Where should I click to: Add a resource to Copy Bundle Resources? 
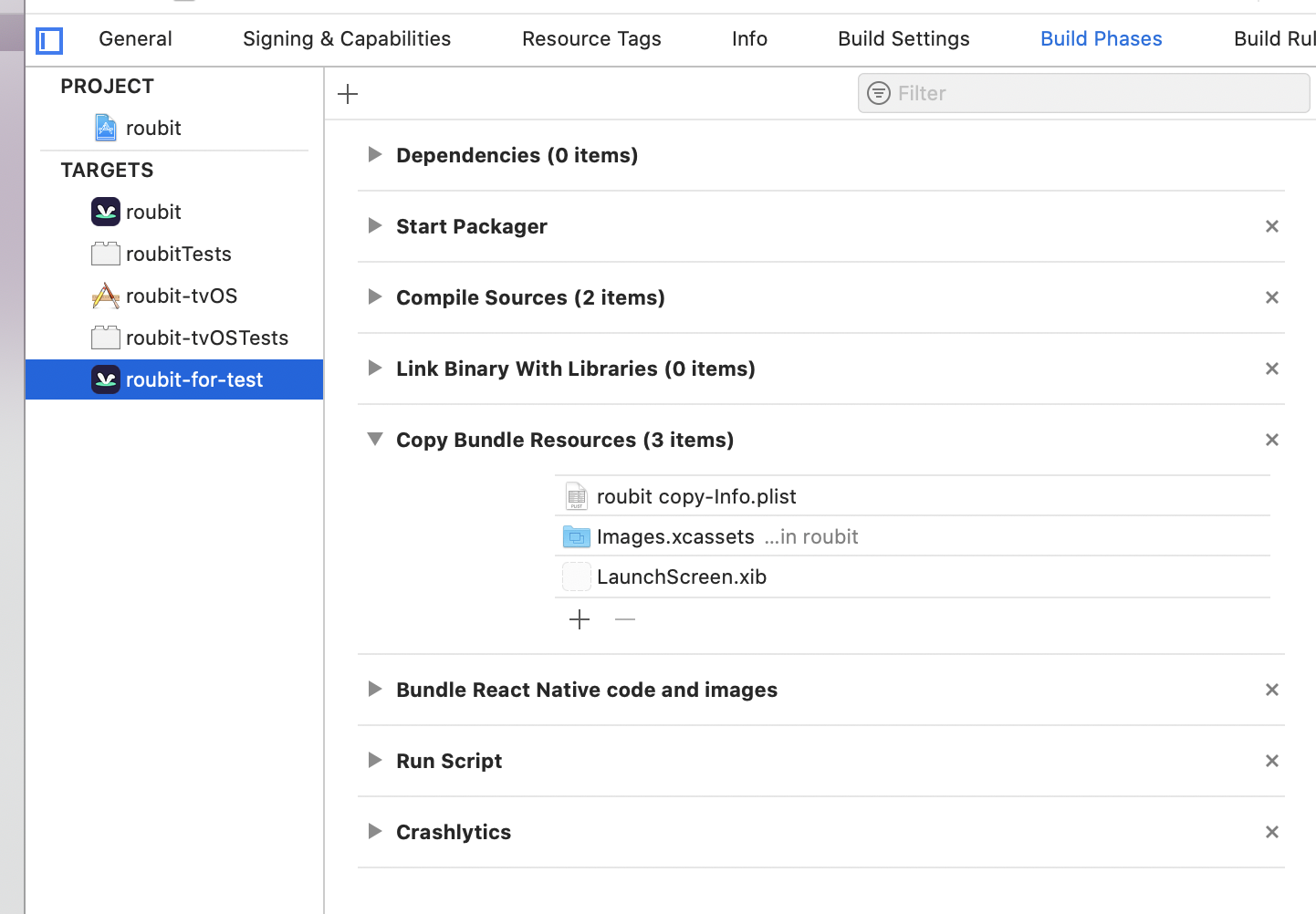click(580, 620)
